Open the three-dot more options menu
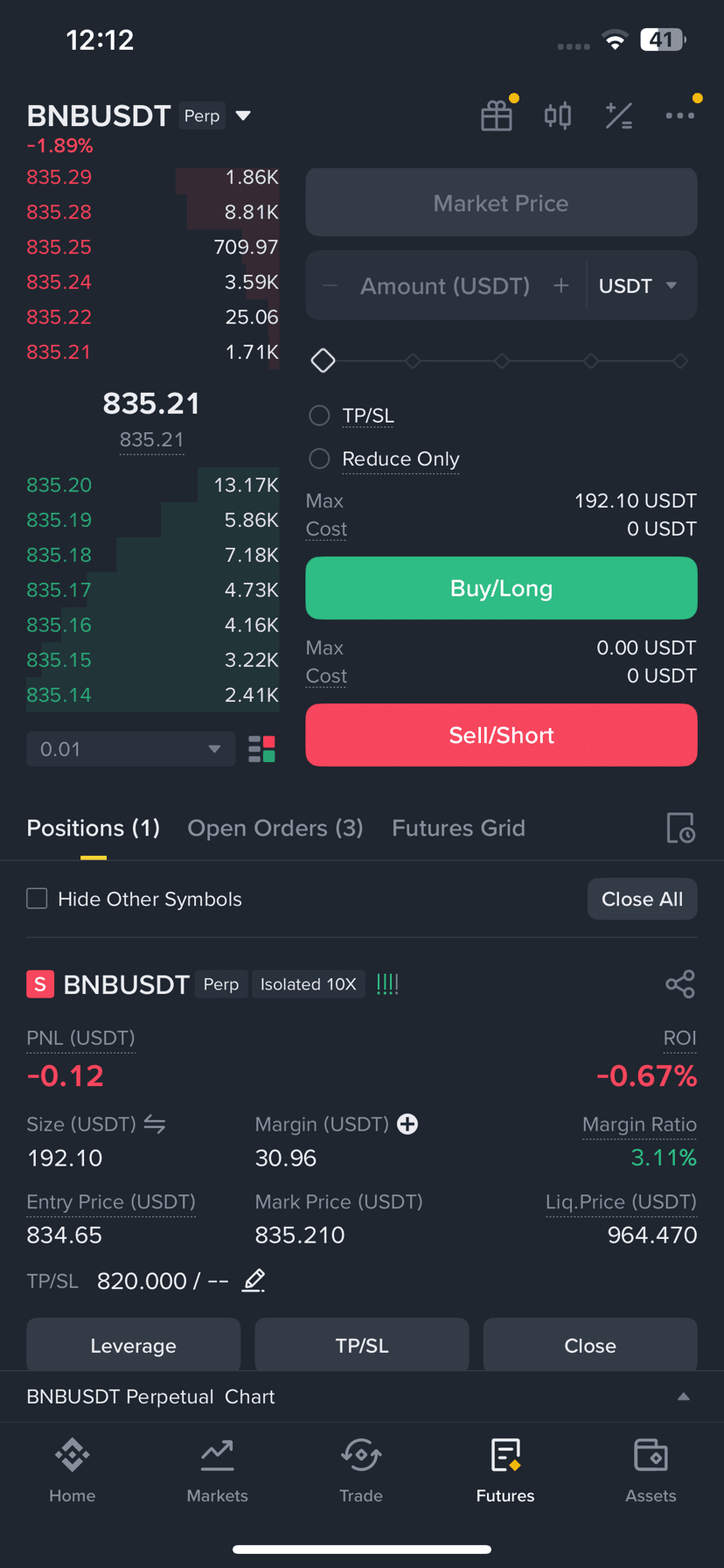This screenshot has height=1568, width=724. 679,115
